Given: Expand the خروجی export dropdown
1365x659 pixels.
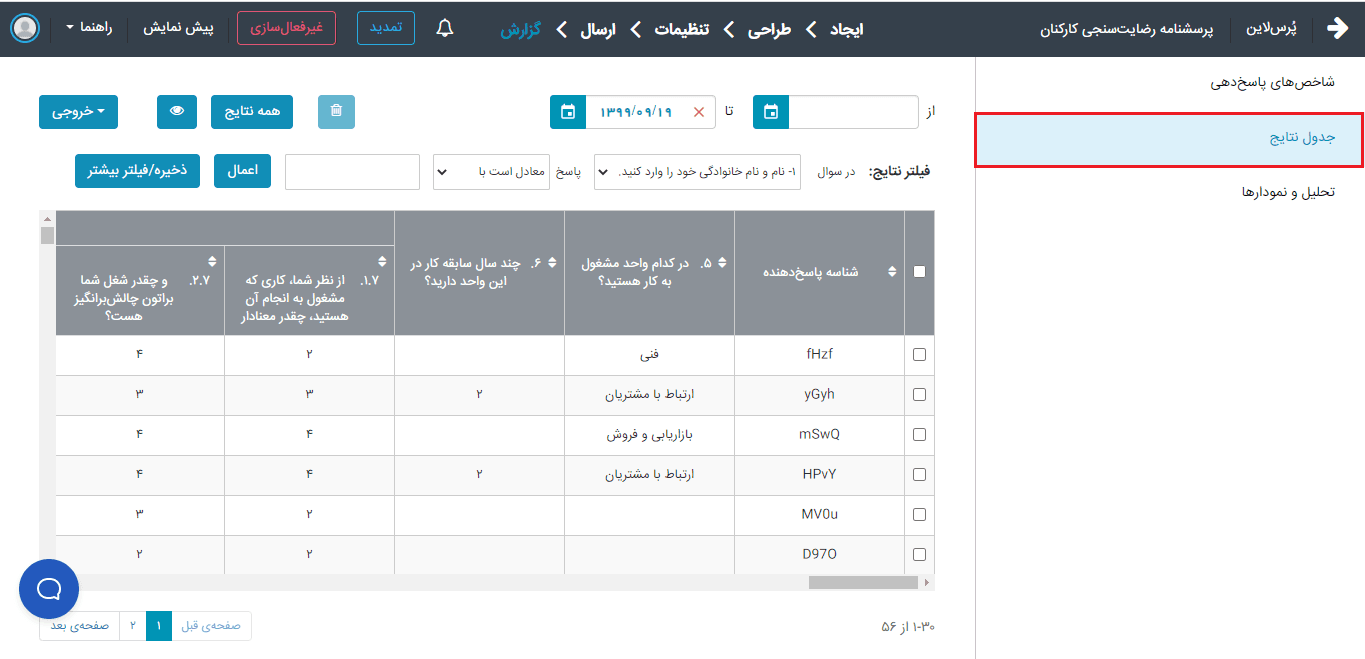Looking at the screenshot, I should (x=78, y=112).
